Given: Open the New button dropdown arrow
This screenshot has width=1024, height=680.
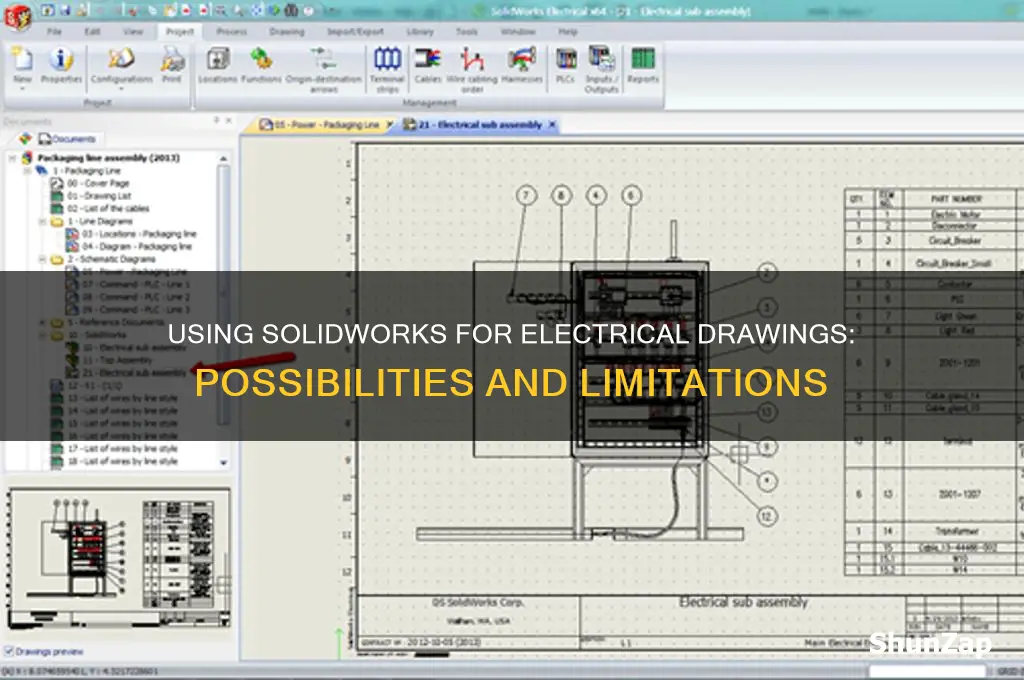Looking at the screenshot, I should (22, 88).
